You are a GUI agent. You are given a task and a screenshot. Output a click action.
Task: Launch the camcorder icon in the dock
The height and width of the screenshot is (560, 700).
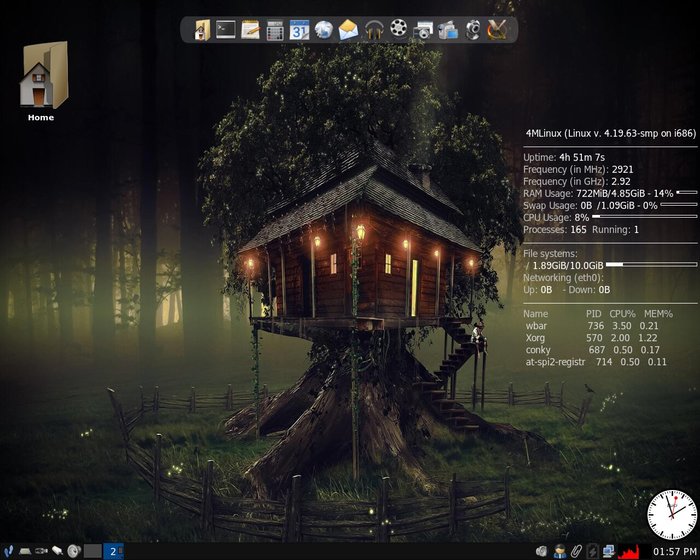447,30
